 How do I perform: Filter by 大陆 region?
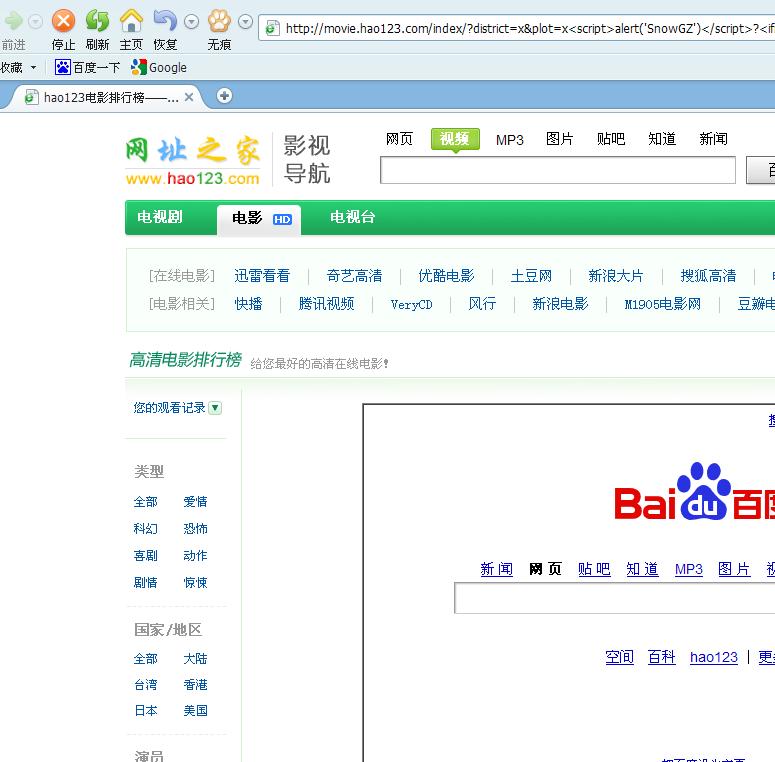click(x=195, y=658)
